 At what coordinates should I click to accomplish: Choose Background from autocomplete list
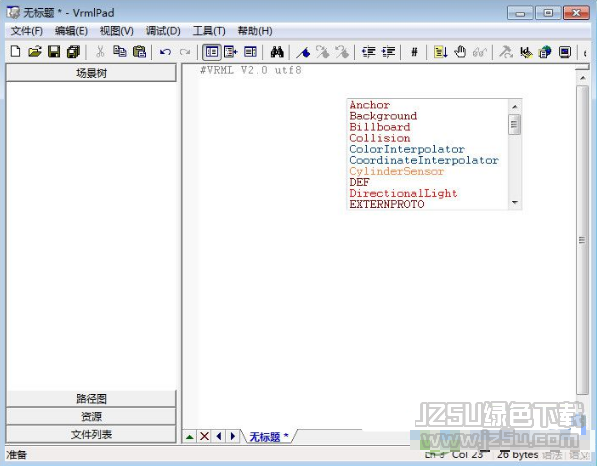pyautogui.click(x=383, y=116)
